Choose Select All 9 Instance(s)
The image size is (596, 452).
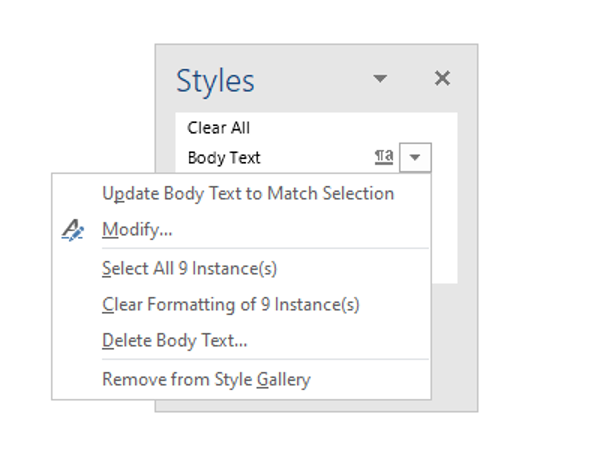click(x=189, y=268)
